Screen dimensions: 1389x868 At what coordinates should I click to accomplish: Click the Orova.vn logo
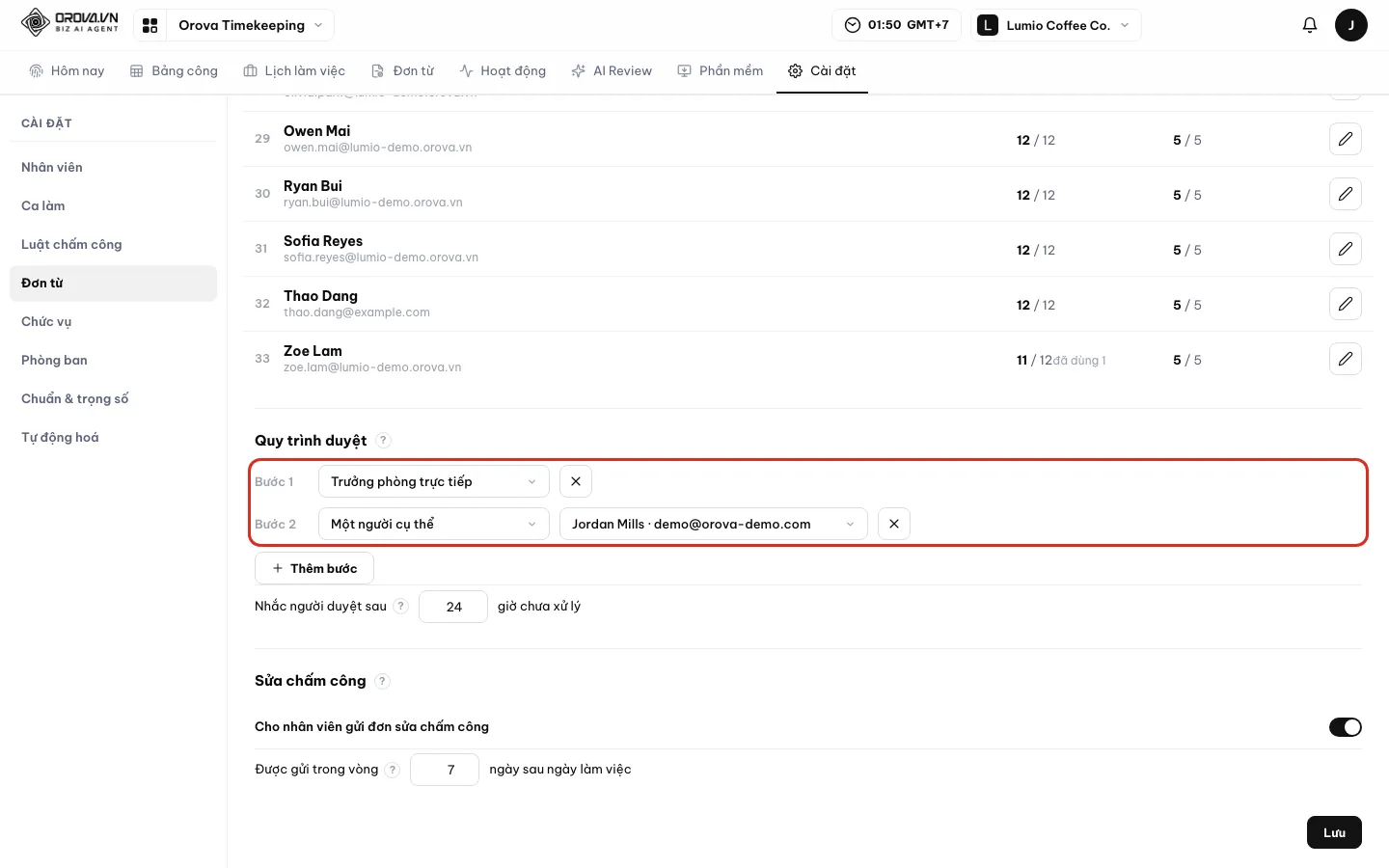pos(69,22)
